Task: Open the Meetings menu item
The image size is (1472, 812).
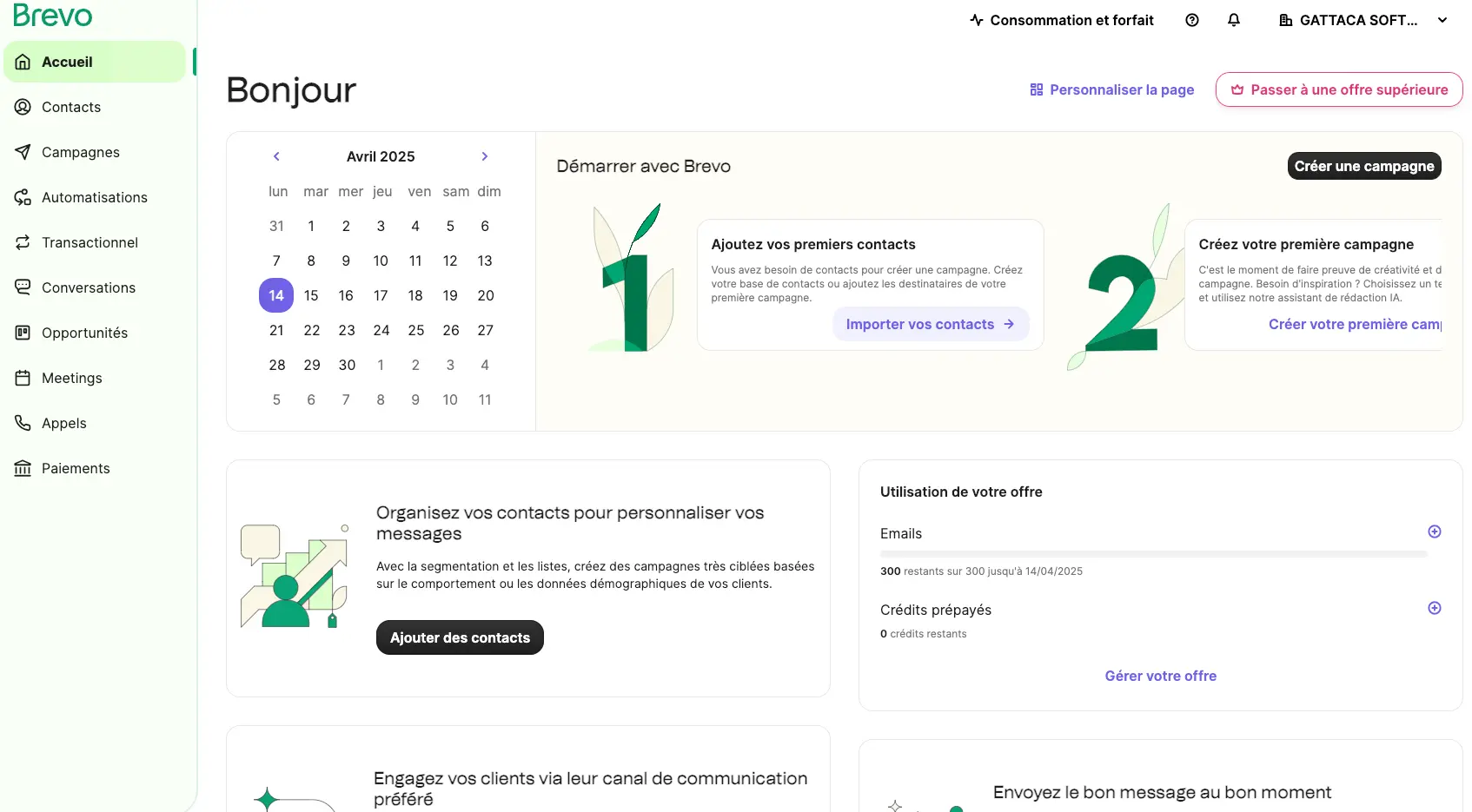Action: (95, 378)
